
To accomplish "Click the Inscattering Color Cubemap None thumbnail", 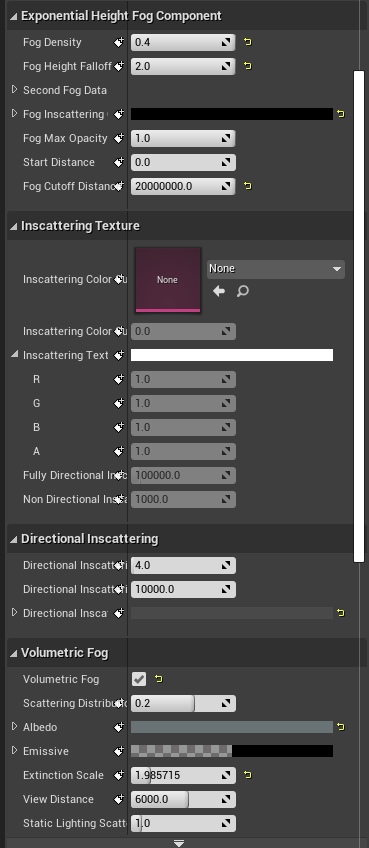I will (x=168, y=280).
